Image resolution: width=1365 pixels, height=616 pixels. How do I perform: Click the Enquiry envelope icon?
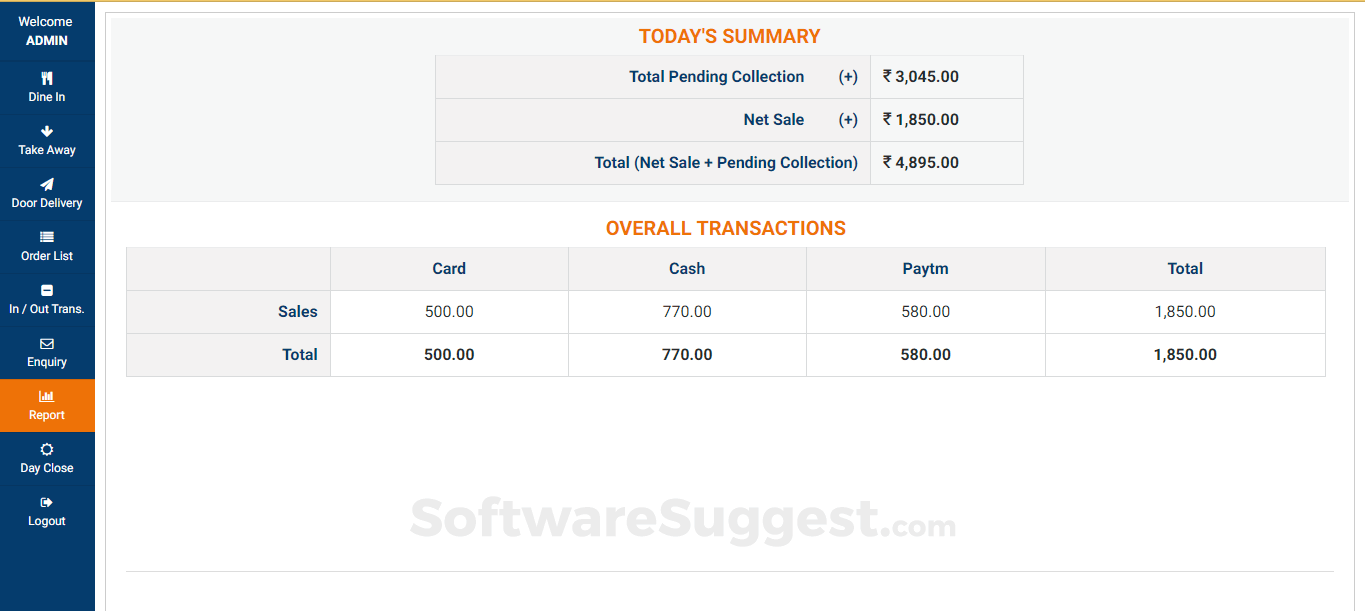point(47,344)
